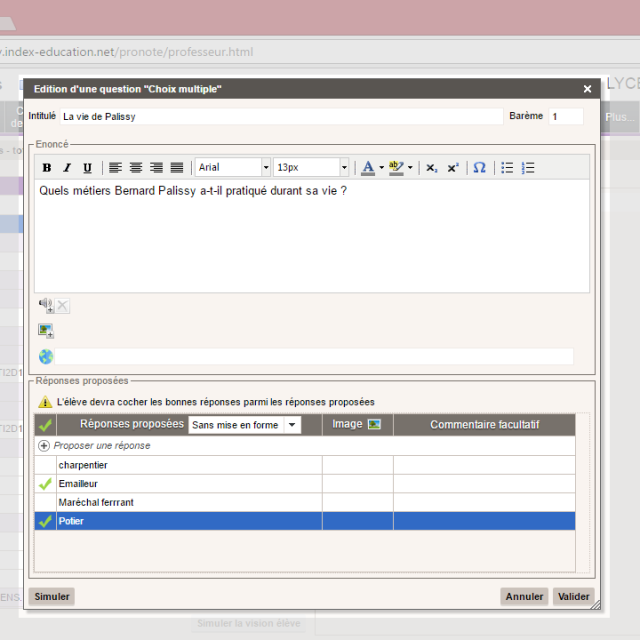Open the 'Sans mise en forme' dropdown

point(245,425)
